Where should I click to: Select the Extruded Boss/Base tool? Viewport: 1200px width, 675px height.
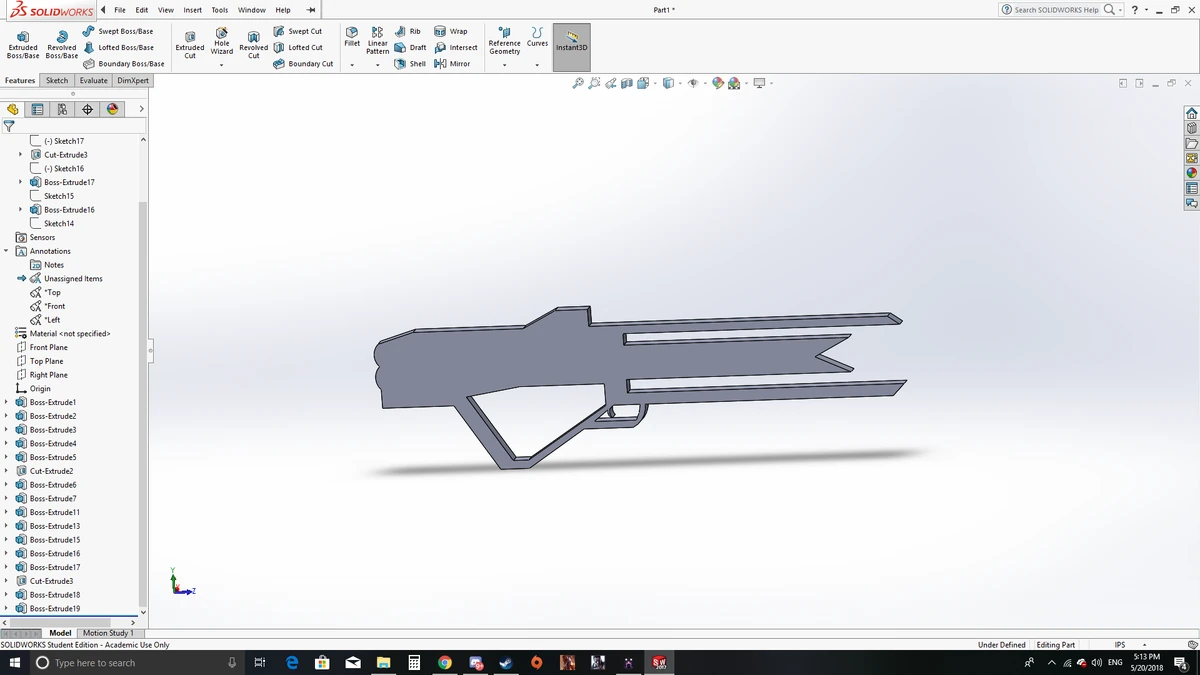pyautogui.click(x=22, y=45)
